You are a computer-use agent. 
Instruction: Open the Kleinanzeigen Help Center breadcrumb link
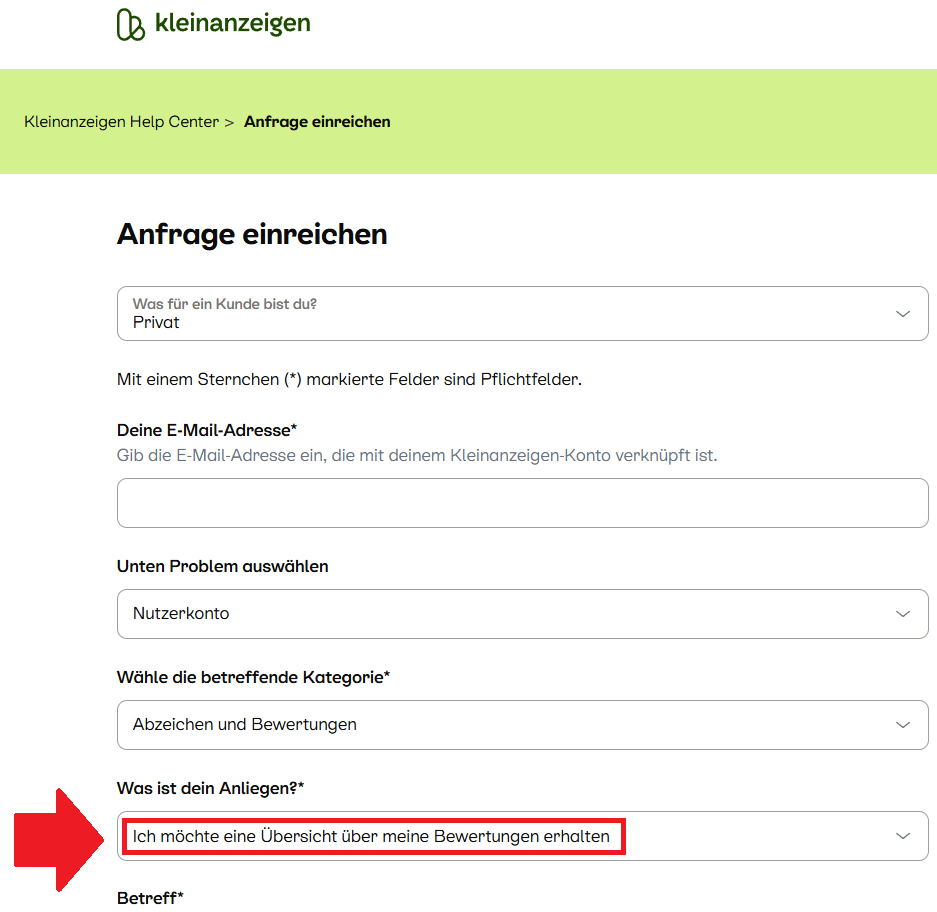(121, 122)
